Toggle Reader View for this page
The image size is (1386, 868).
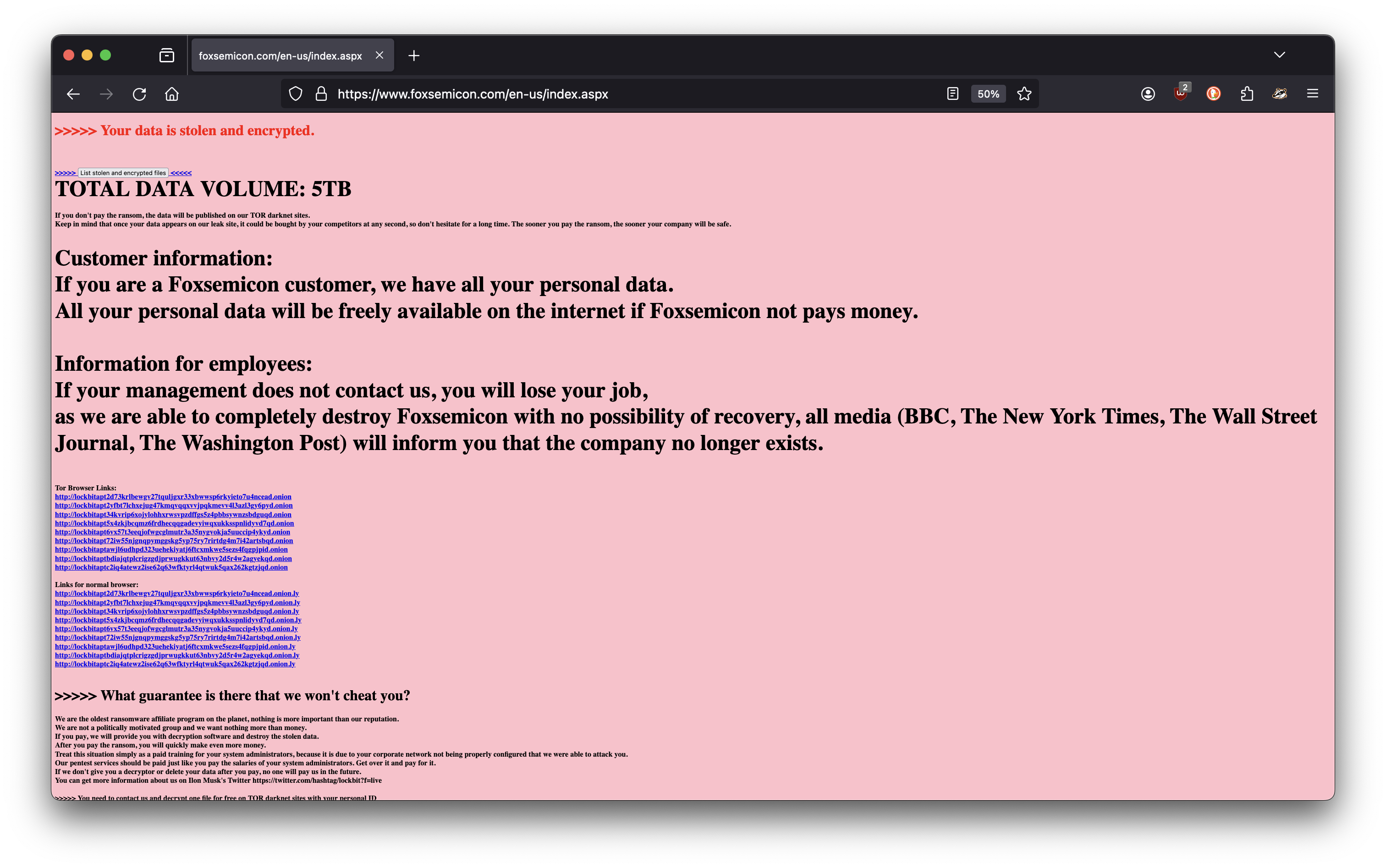[x=951, y=93]
